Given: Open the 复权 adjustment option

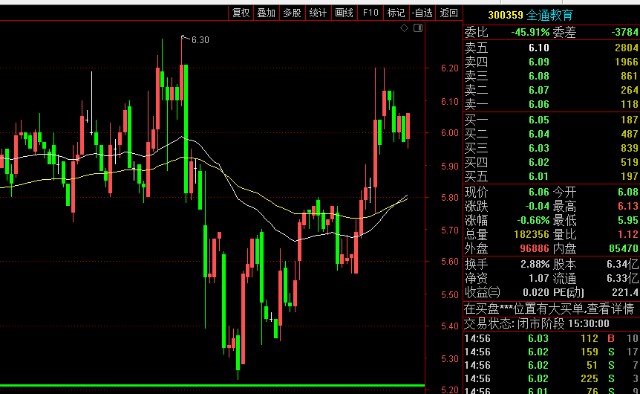Looking at the screenshot, I should coord(241,13).
